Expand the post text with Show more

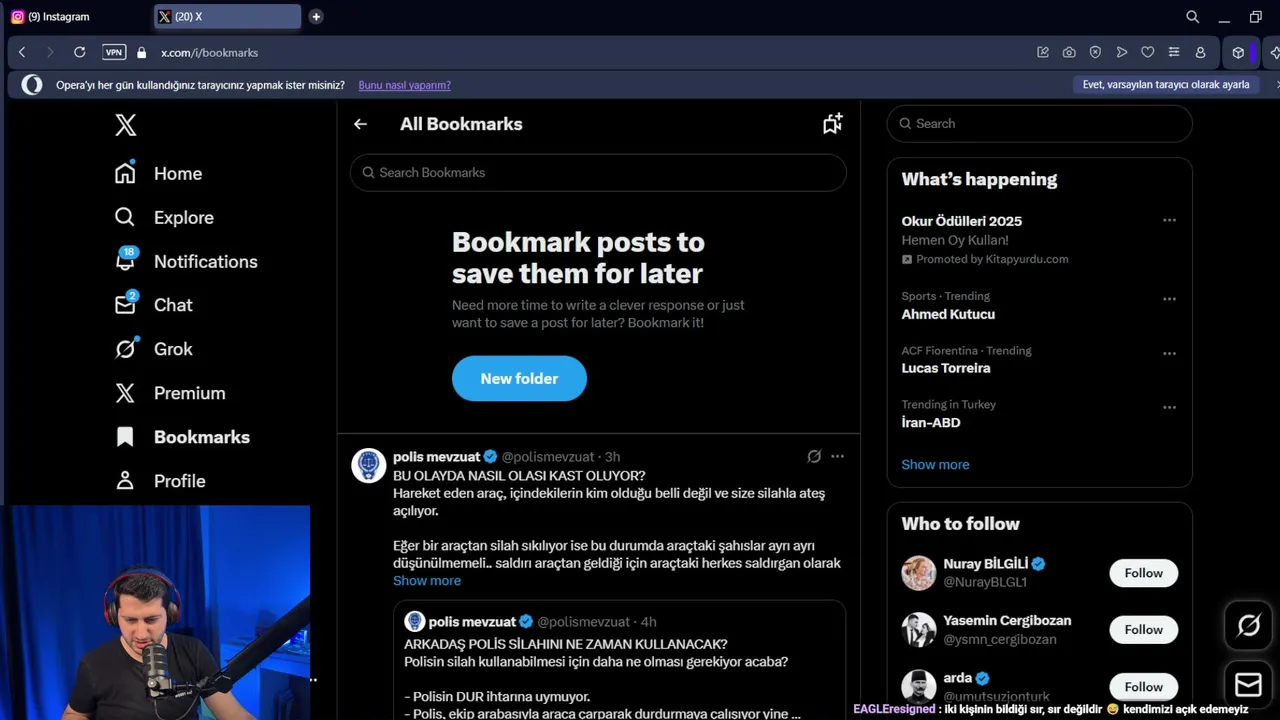(x=427, y=581)
